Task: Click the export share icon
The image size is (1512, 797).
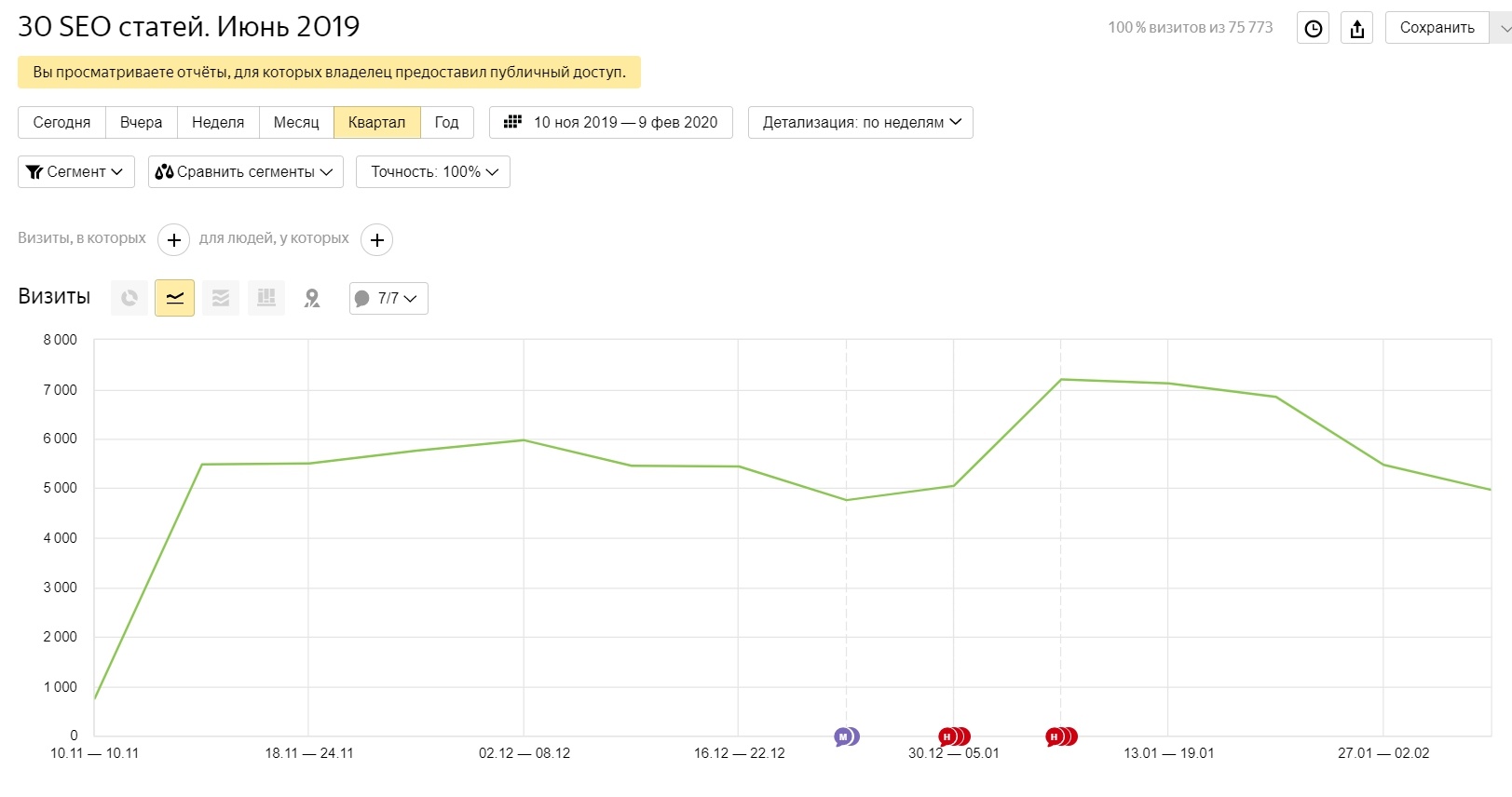Action: [1357, 29]
